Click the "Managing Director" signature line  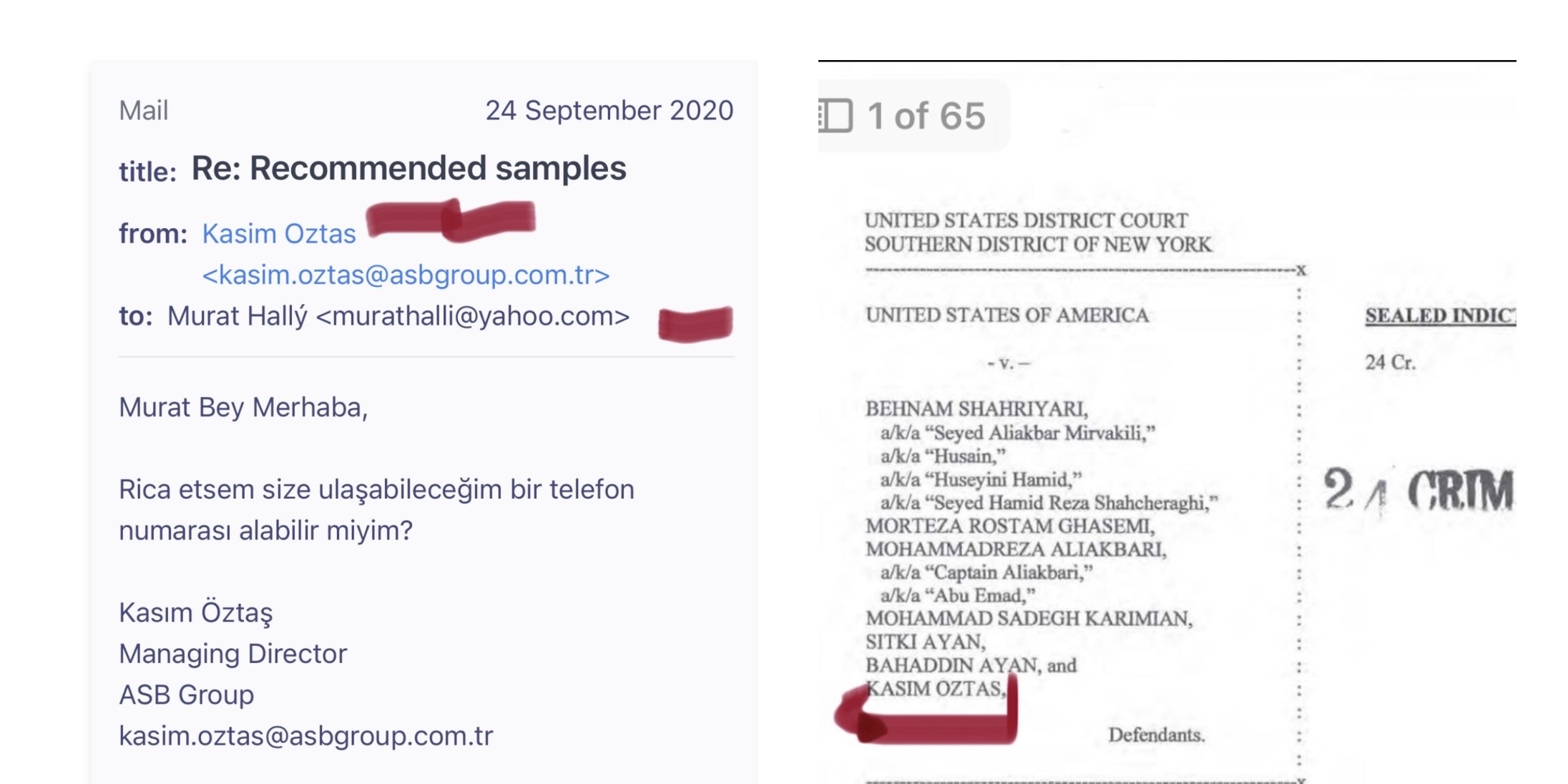click(x=232, y=654)
